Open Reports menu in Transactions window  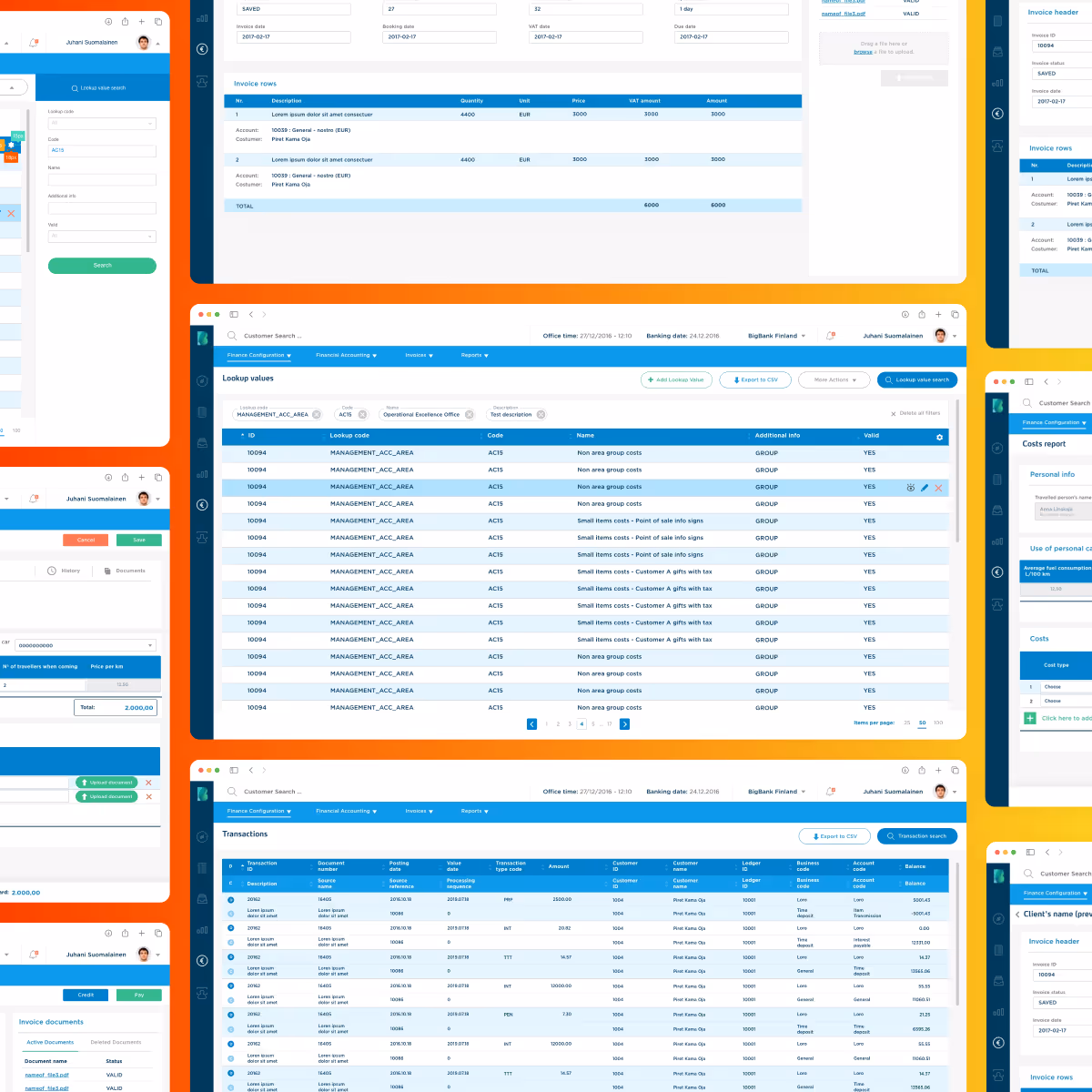pyautogui.click(x=474, y=811)
